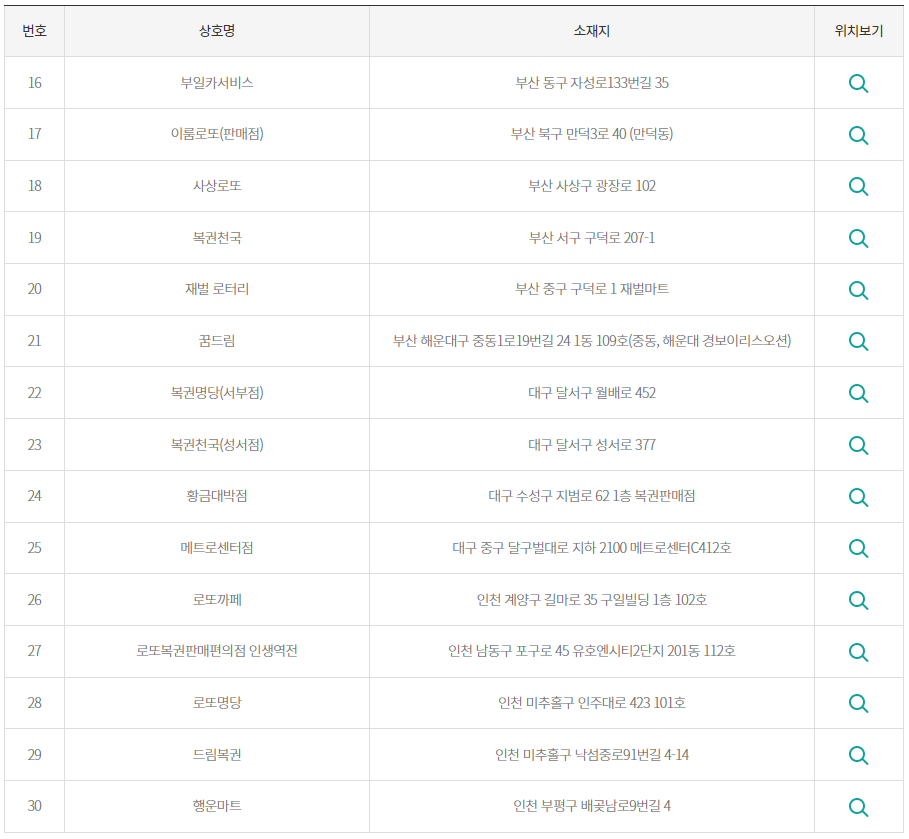Click store name 로또명당
The height and width of the screenshot is (839, 909).
217,702
